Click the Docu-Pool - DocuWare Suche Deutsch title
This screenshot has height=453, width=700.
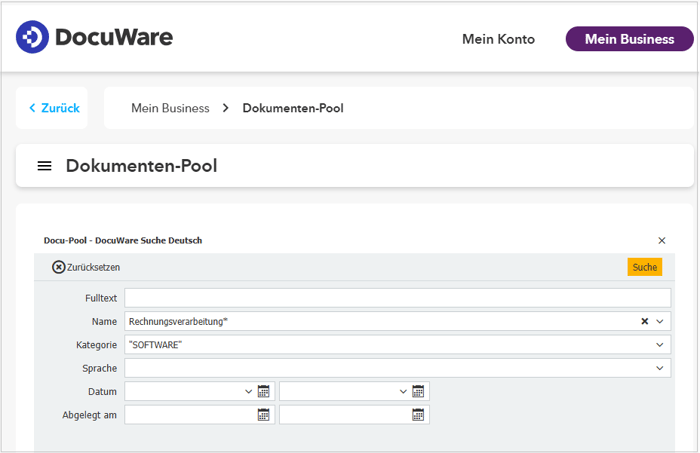tap(123, 241)
